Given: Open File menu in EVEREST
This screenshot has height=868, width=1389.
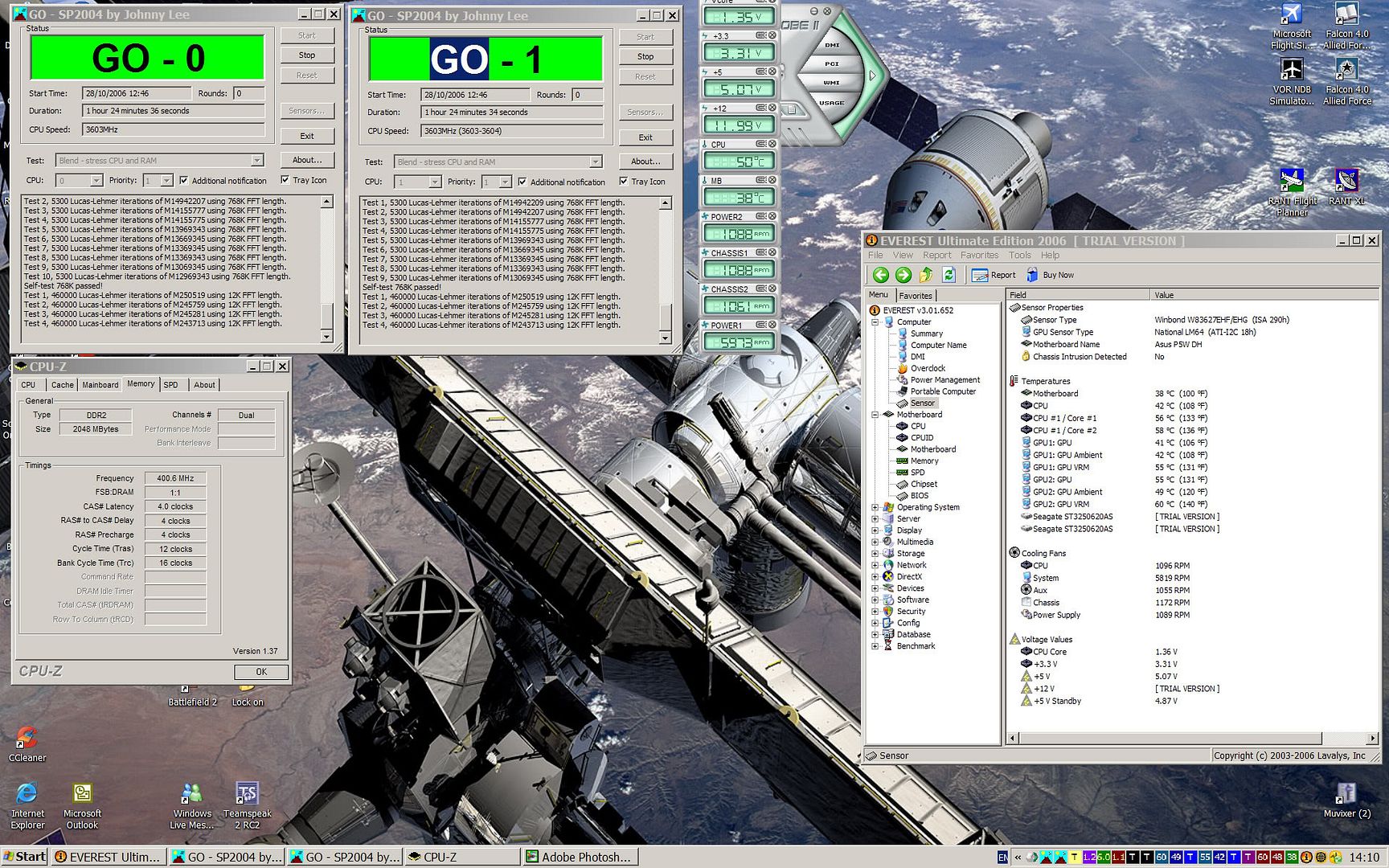Looking at the screenshot, I should [x=875, y=256].
